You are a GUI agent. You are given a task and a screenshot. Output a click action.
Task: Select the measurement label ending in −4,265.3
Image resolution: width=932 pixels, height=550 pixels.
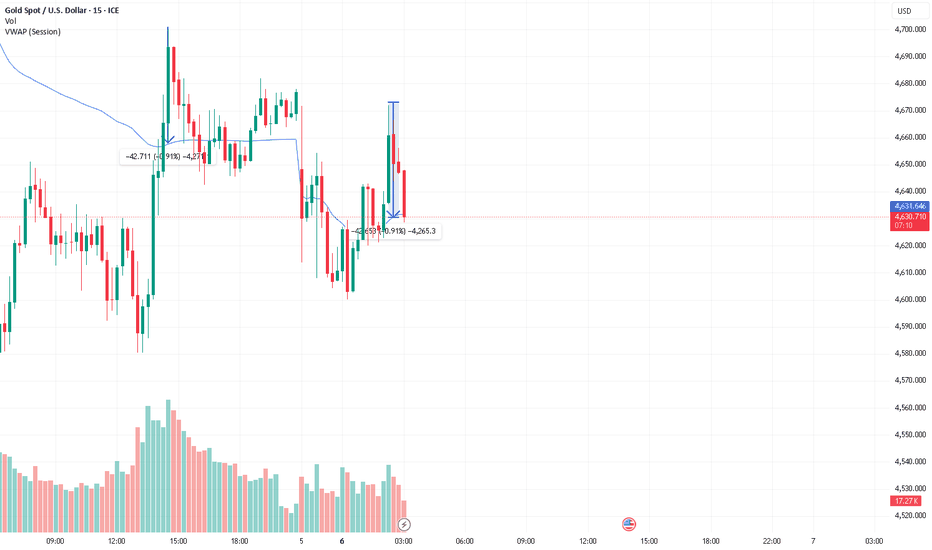(x=393, y=231)
